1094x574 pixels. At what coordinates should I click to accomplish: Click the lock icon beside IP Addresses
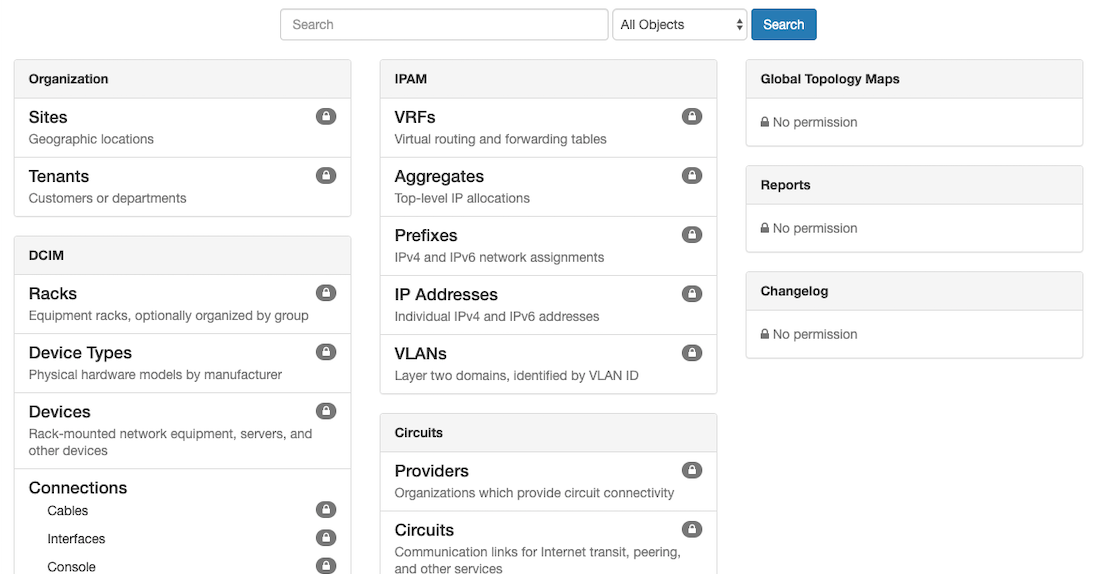692,294
